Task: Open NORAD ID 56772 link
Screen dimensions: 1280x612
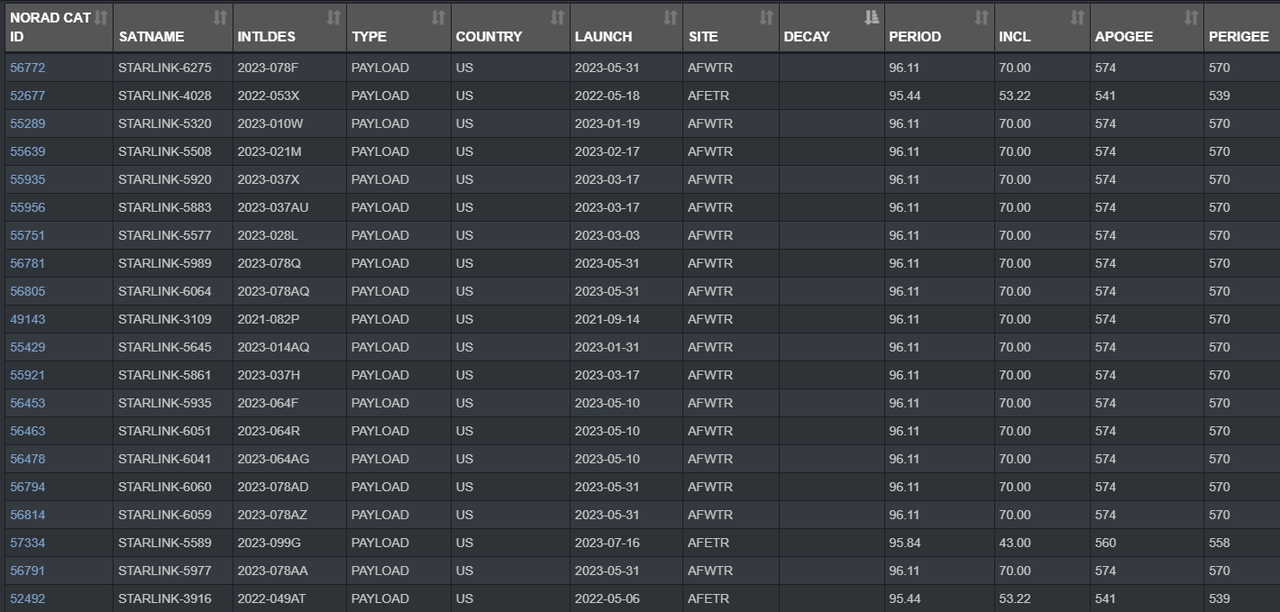Action: [27, 68]
